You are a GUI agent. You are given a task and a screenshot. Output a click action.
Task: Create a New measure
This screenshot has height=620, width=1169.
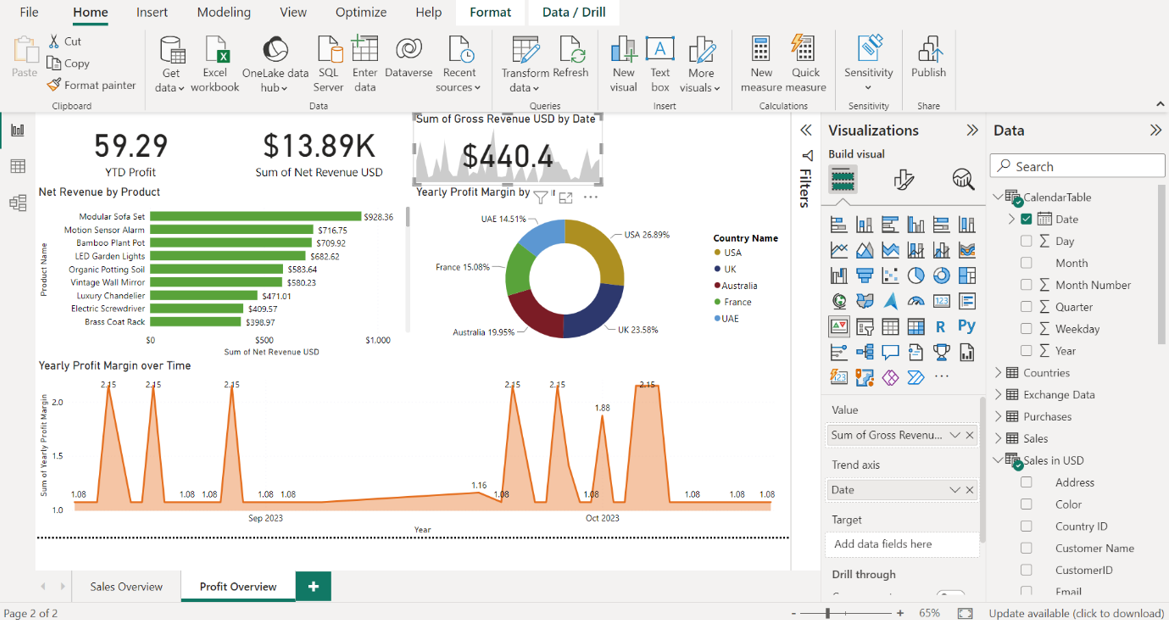tap(761, 50)
